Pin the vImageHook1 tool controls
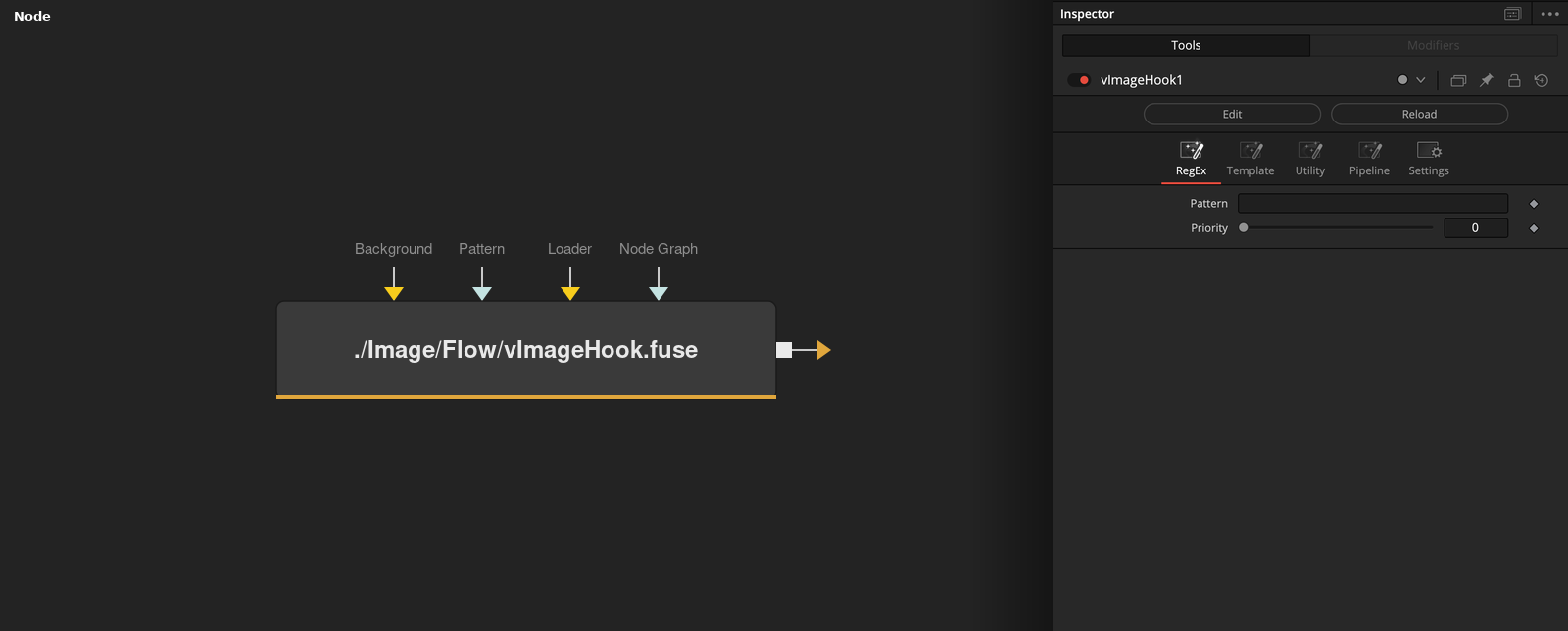The height and width of the screenshot is (631, 1568). [x=1486, y=80]
